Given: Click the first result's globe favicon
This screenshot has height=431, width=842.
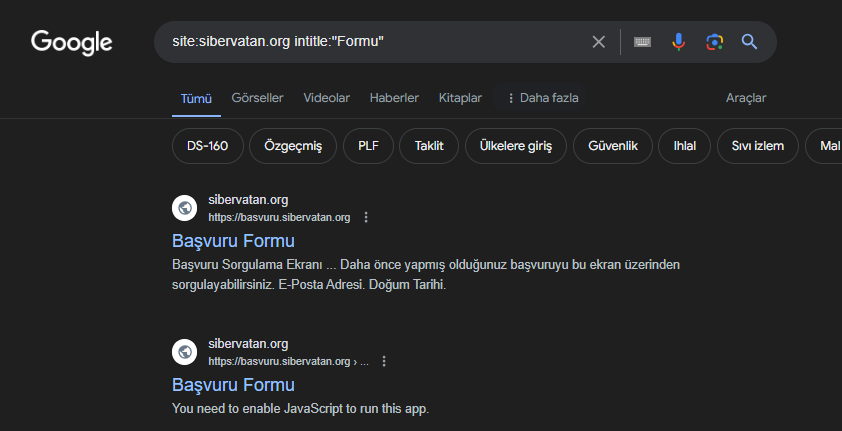Looking at the screenshot, I should click(184, 208).
